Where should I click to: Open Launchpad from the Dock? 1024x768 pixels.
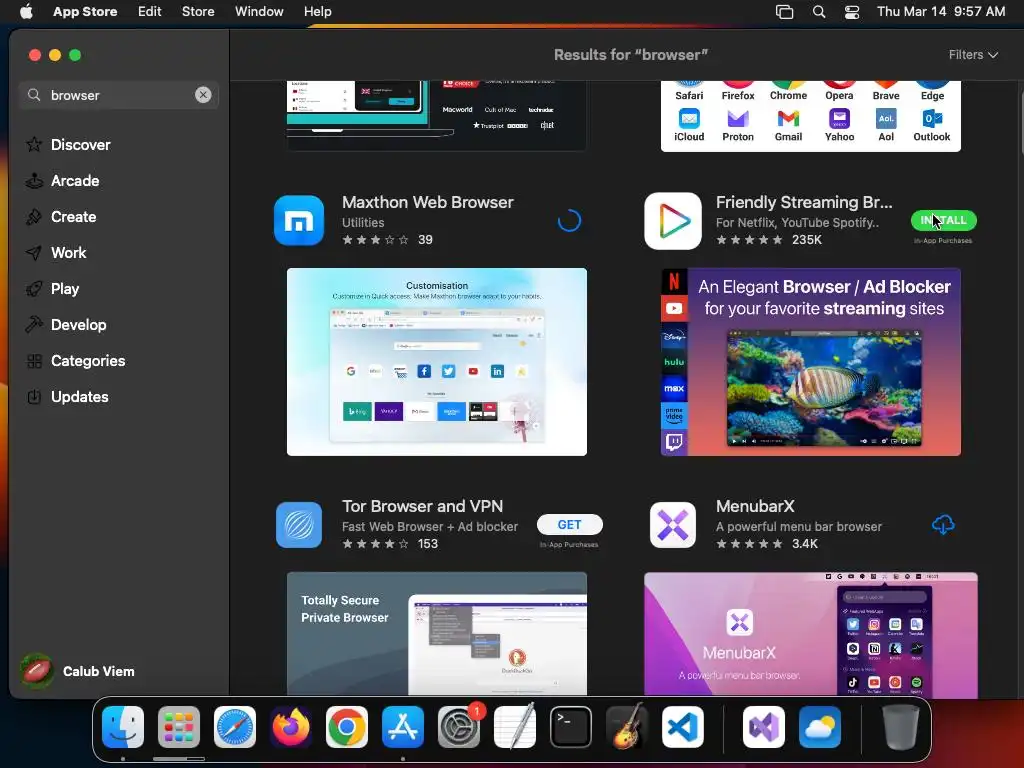[x=179, y=727]
